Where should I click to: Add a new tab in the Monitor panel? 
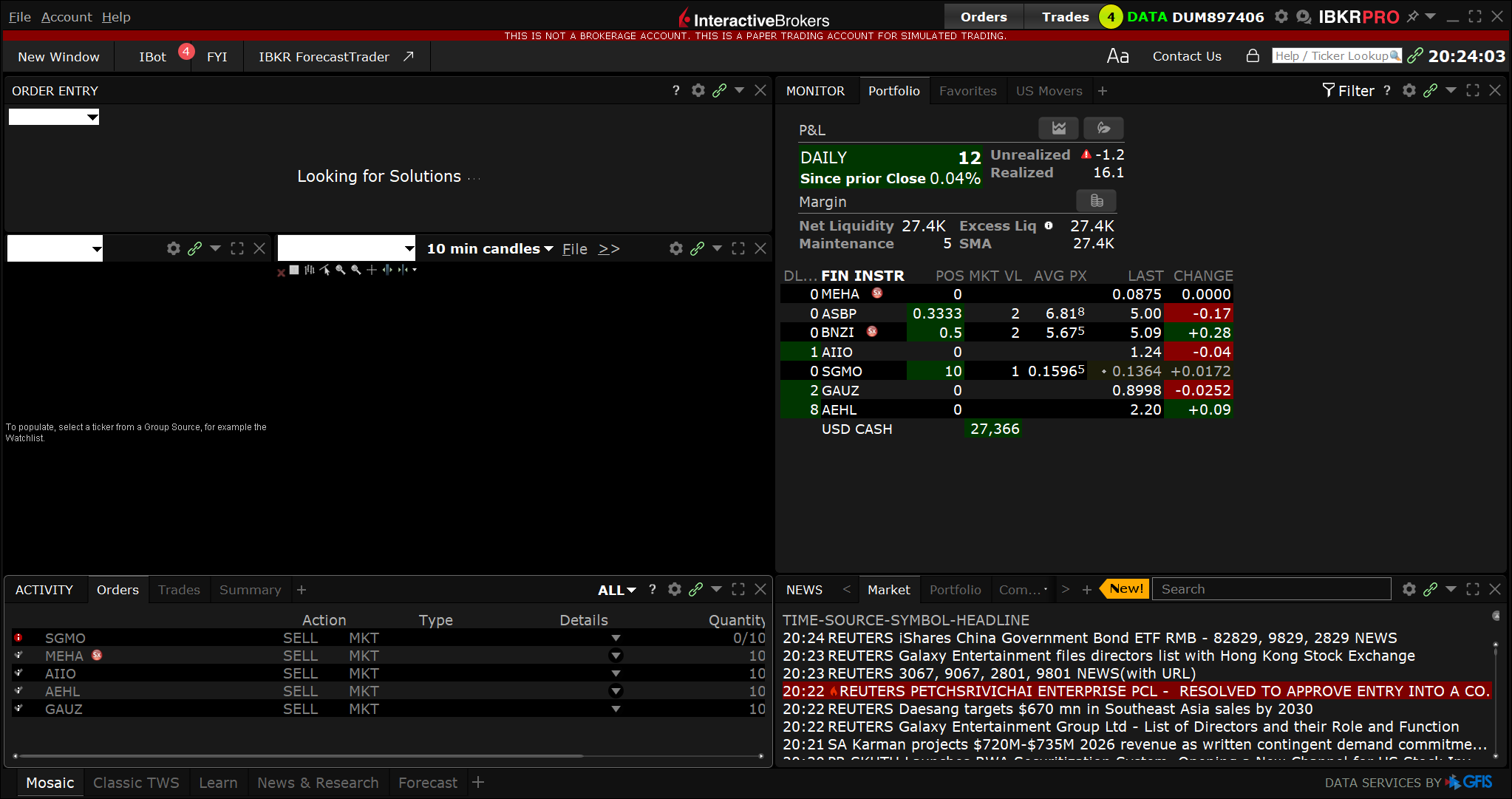(1103, 90)
